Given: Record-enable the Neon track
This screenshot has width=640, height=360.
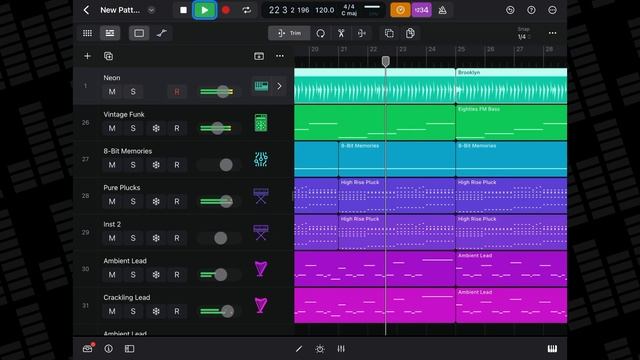Looking at the screenshot, I should [177, 92].
